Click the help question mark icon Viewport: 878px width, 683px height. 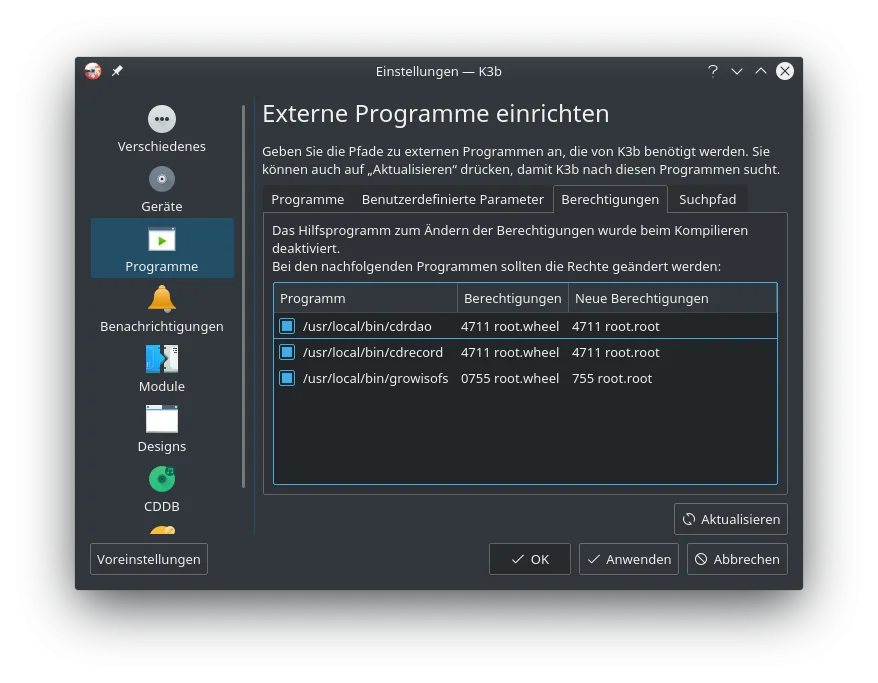(712, 71)
